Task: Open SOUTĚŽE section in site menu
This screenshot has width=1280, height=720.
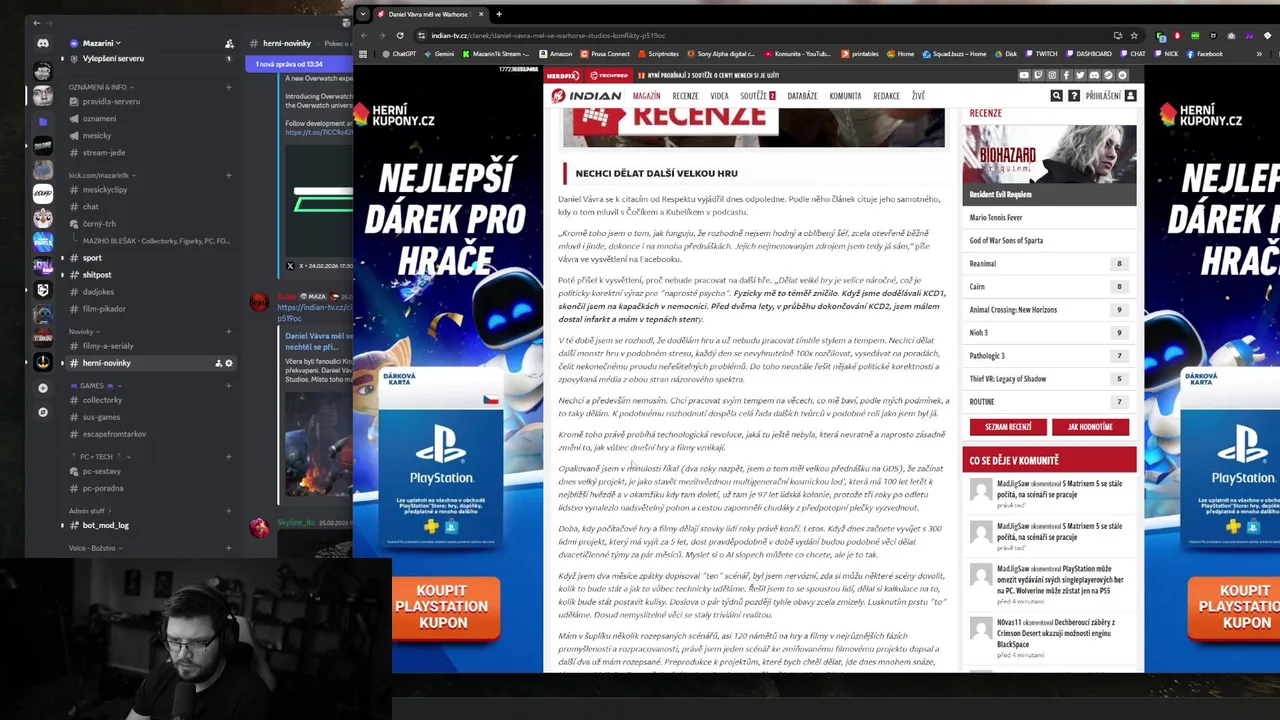Action: point(757,96)
